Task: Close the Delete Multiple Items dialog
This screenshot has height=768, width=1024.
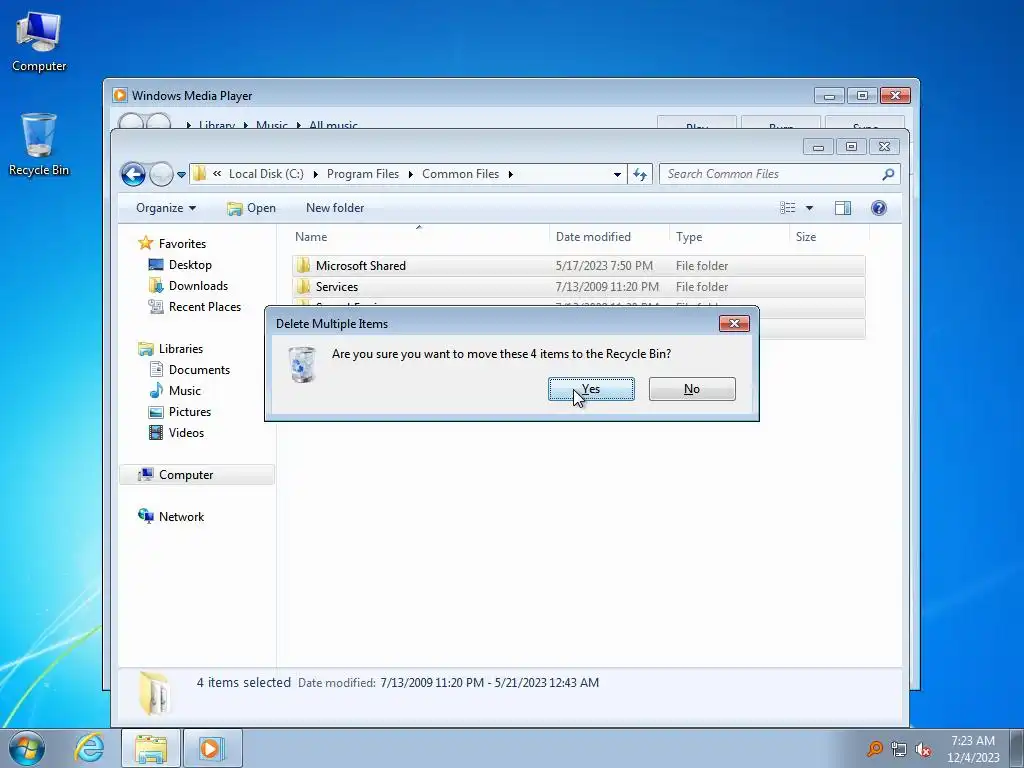Action: click(734, 323)
